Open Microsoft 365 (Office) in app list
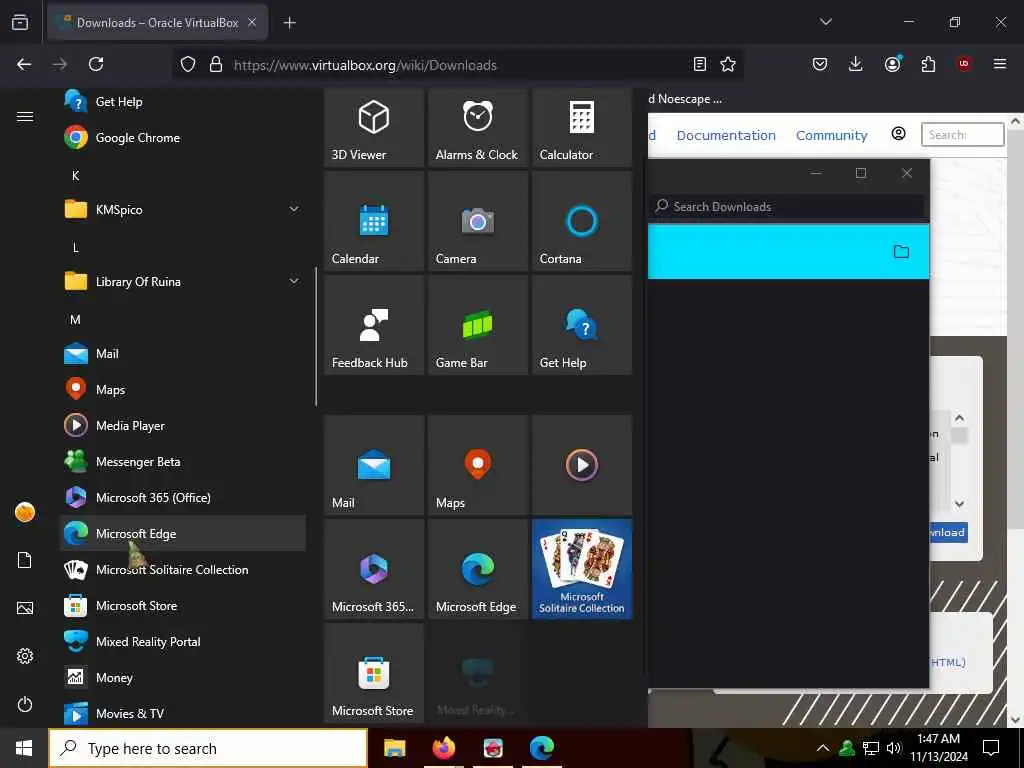This screenshot has width=1024, height=768. click(183, 497)
